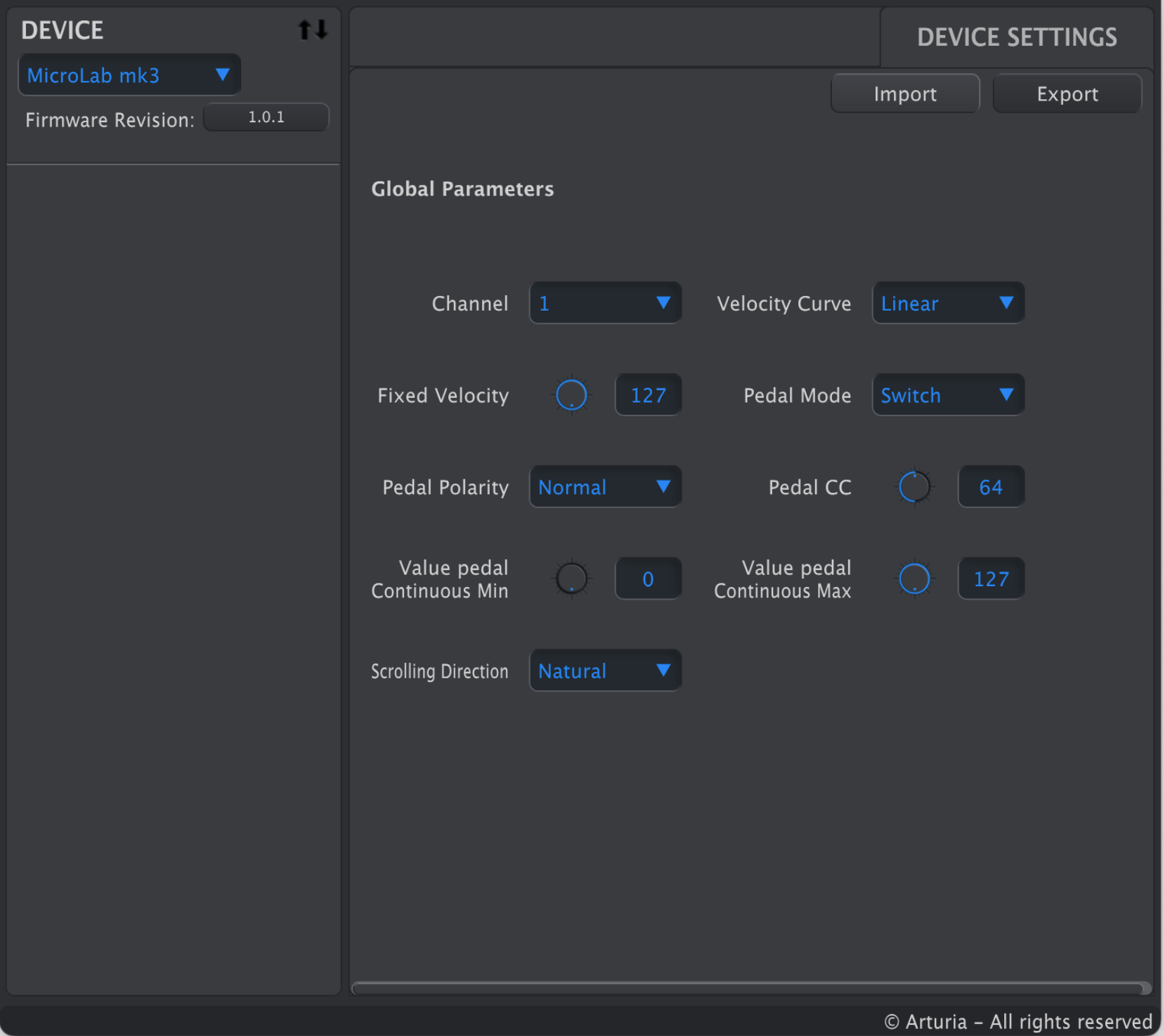Click the Fixed Velocity value field 127

[648, 395]
